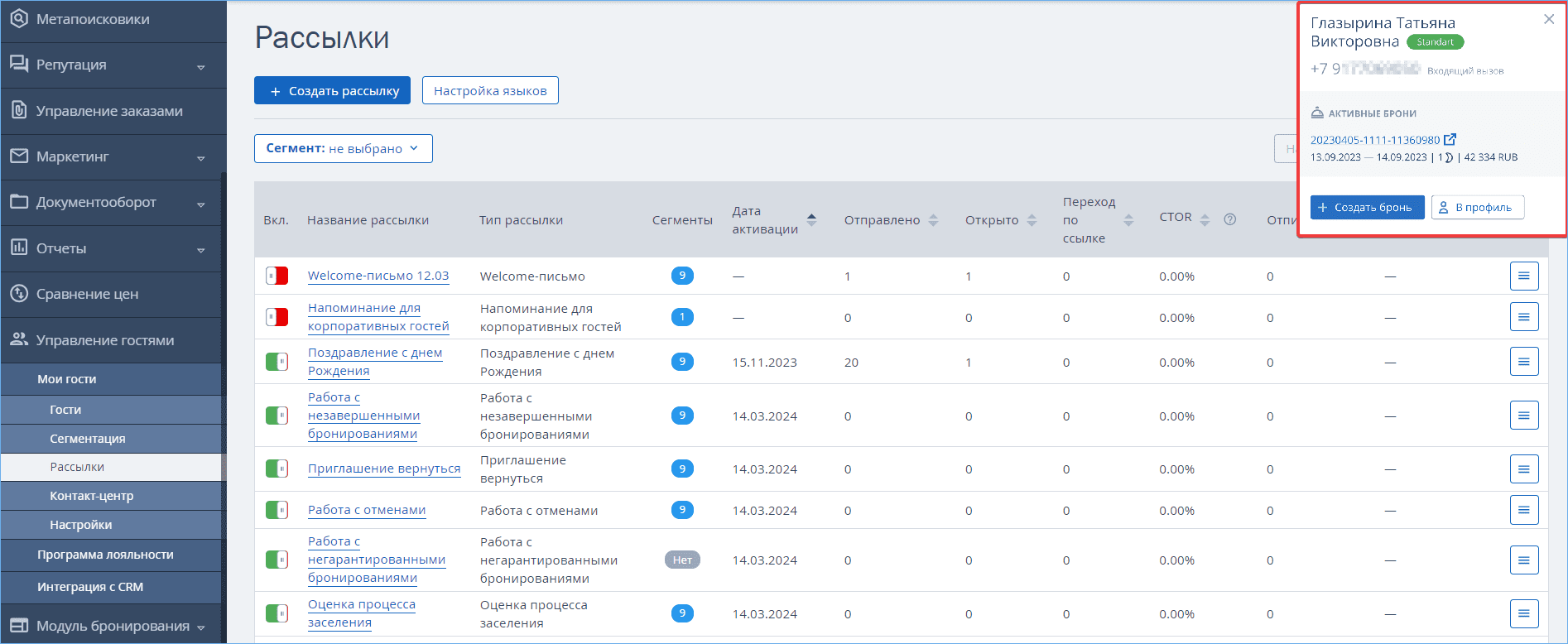
Task: Open action menu for Welcome-письмо 12.03 row
Action: (x=1524, y=276)
